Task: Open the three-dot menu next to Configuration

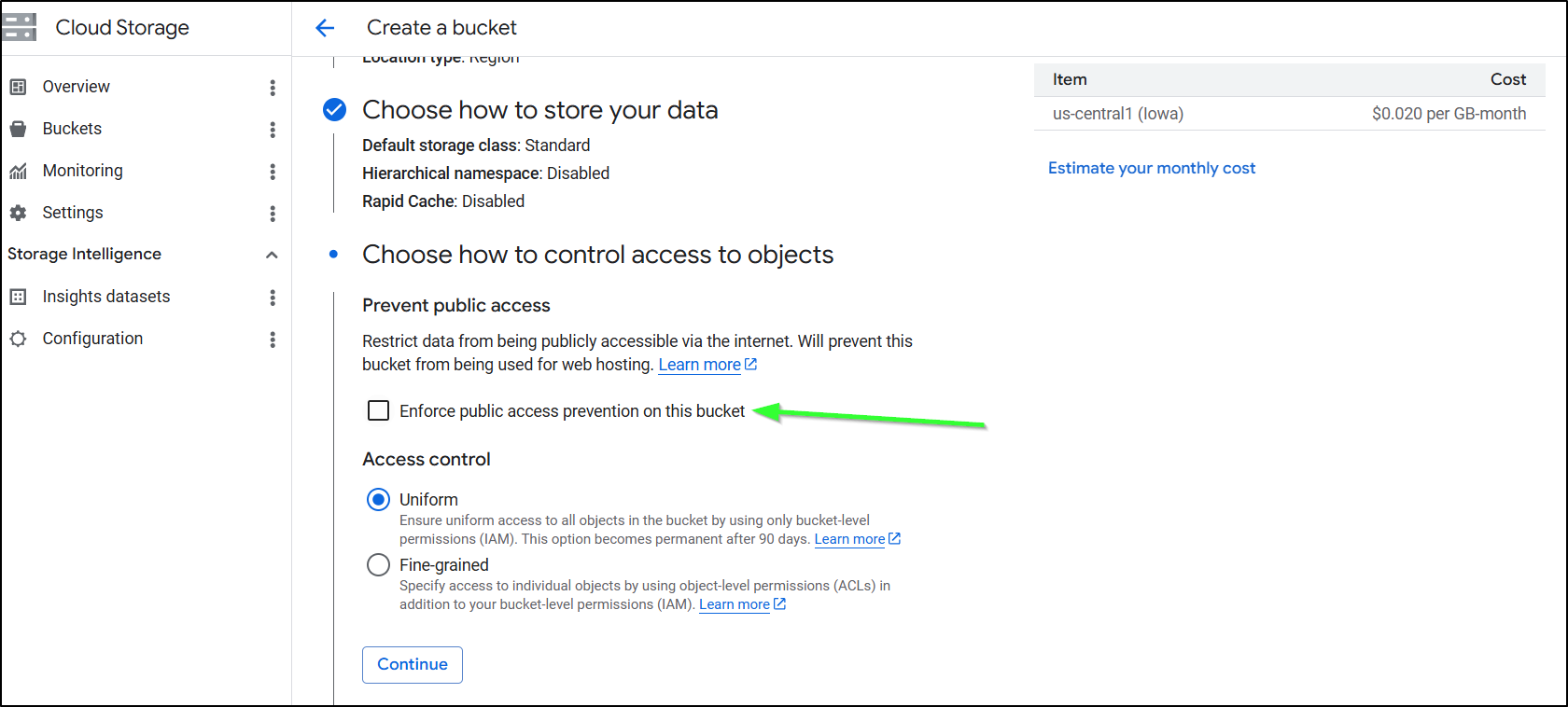Action: tap(273, 340)
